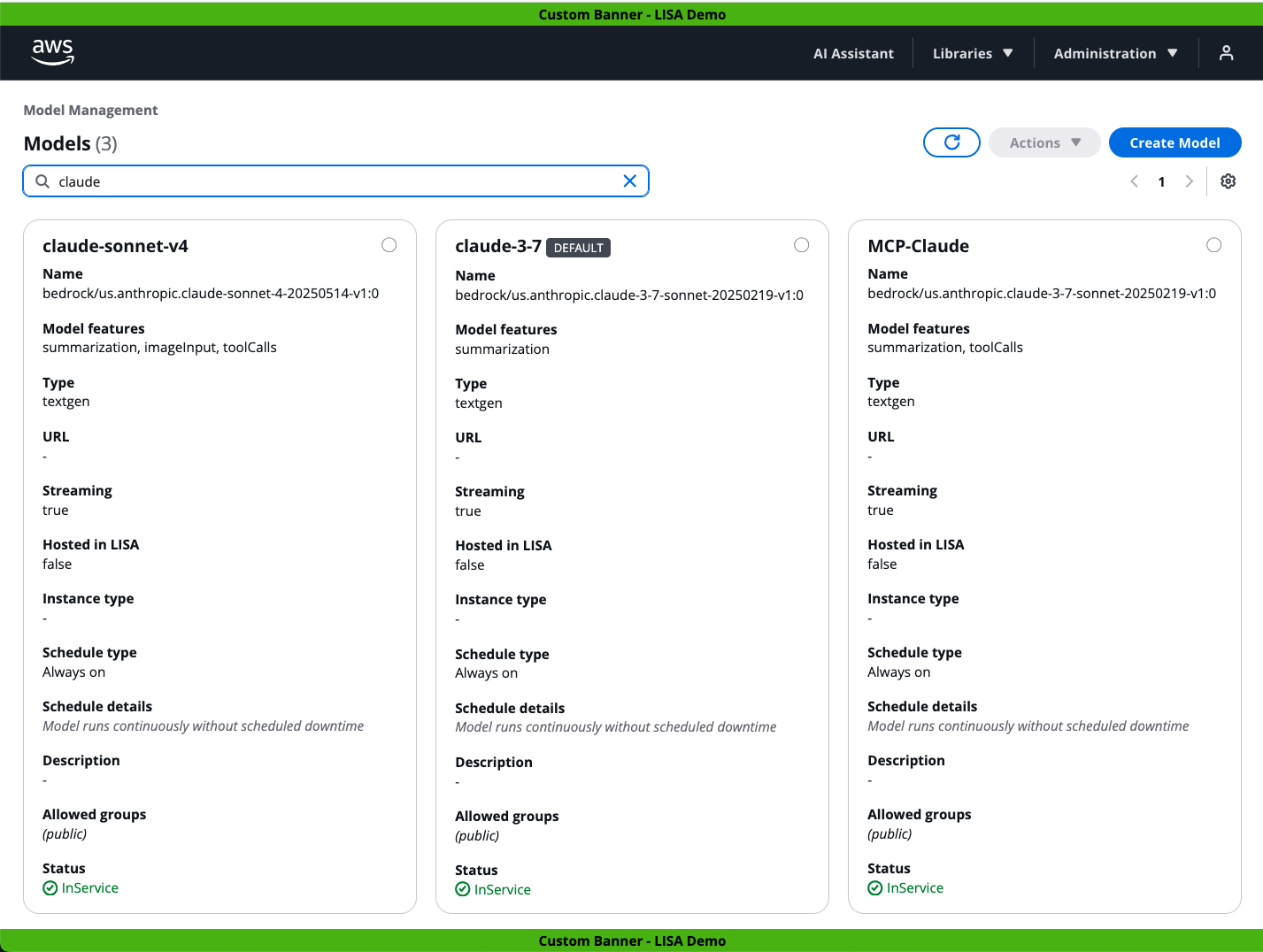
Task: Clear the claude search text
Action: pos(629,181)
